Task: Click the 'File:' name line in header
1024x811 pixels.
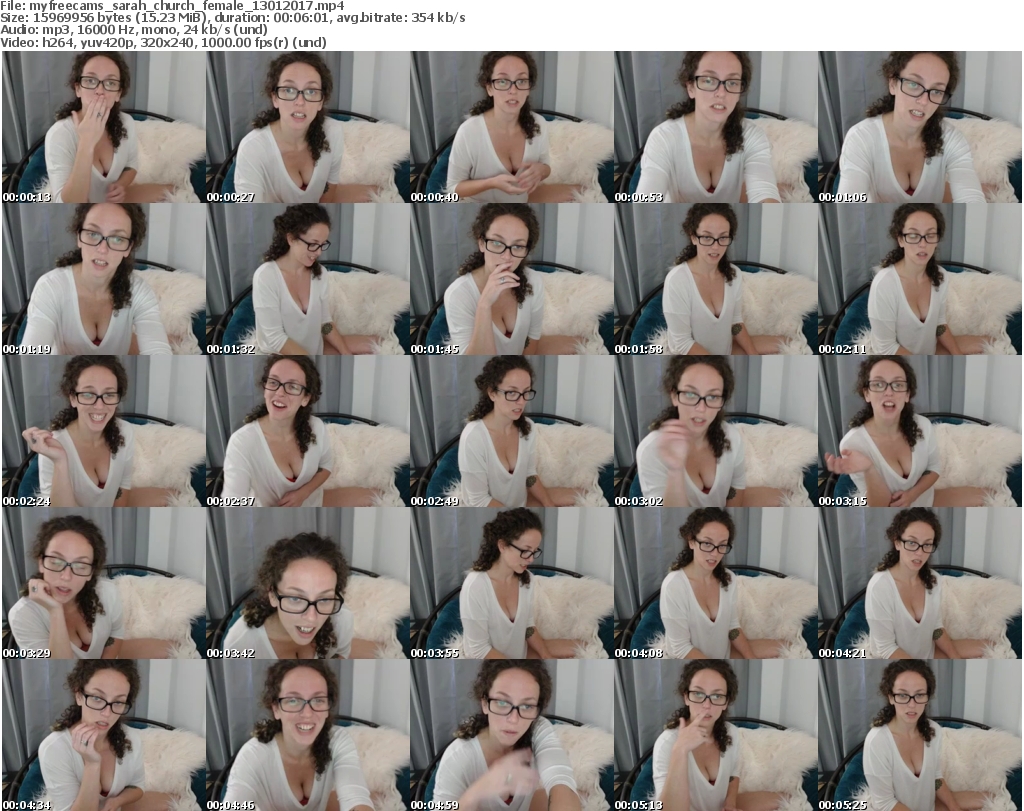Action: pos(172,6)
